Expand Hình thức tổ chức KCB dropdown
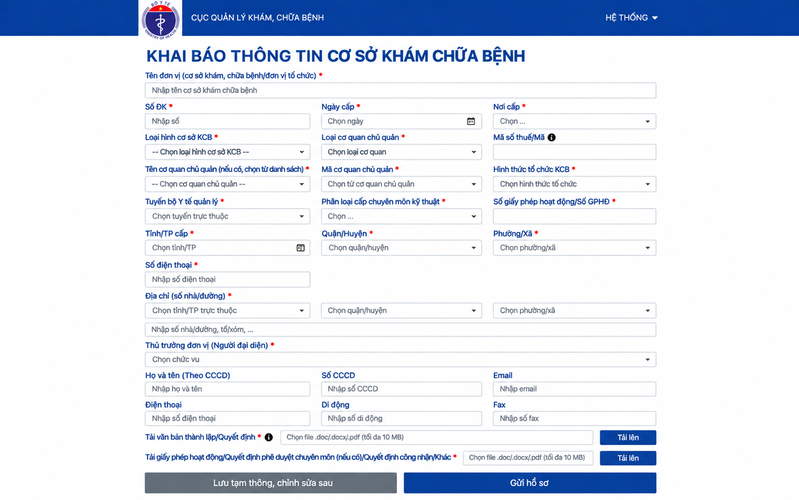 pos(574,184)
